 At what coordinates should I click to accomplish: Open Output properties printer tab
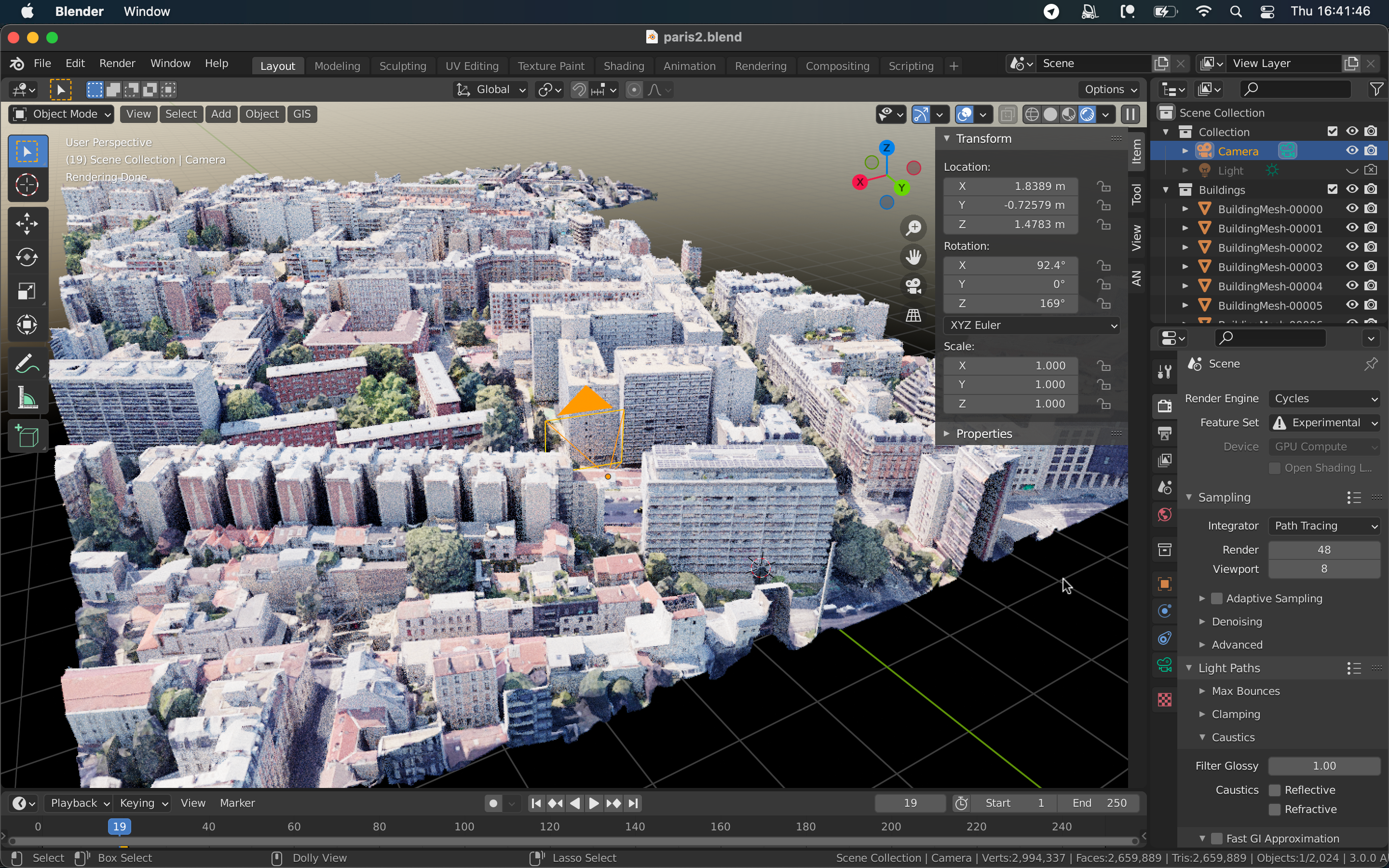pyautogui.click(x=1165, y=434)
